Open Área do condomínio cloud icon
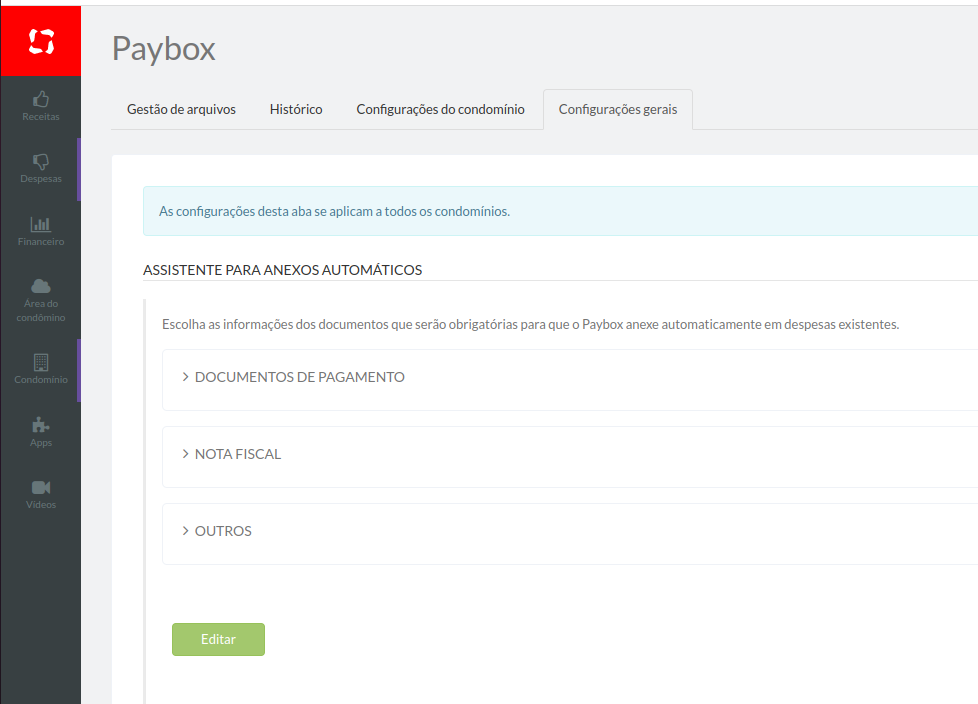The image size is (978, 704). [x=41, y=286]
